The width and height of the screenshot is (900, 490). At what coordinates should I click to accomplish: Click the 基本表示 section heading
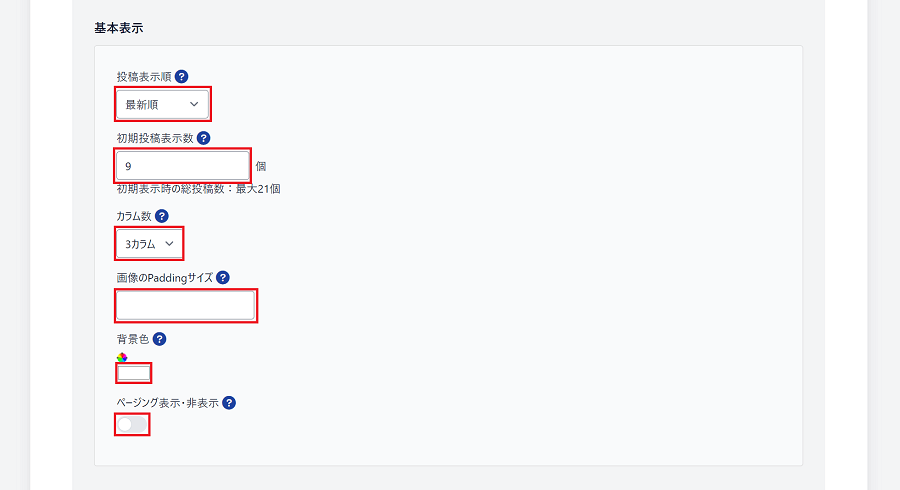pos(119,28)
